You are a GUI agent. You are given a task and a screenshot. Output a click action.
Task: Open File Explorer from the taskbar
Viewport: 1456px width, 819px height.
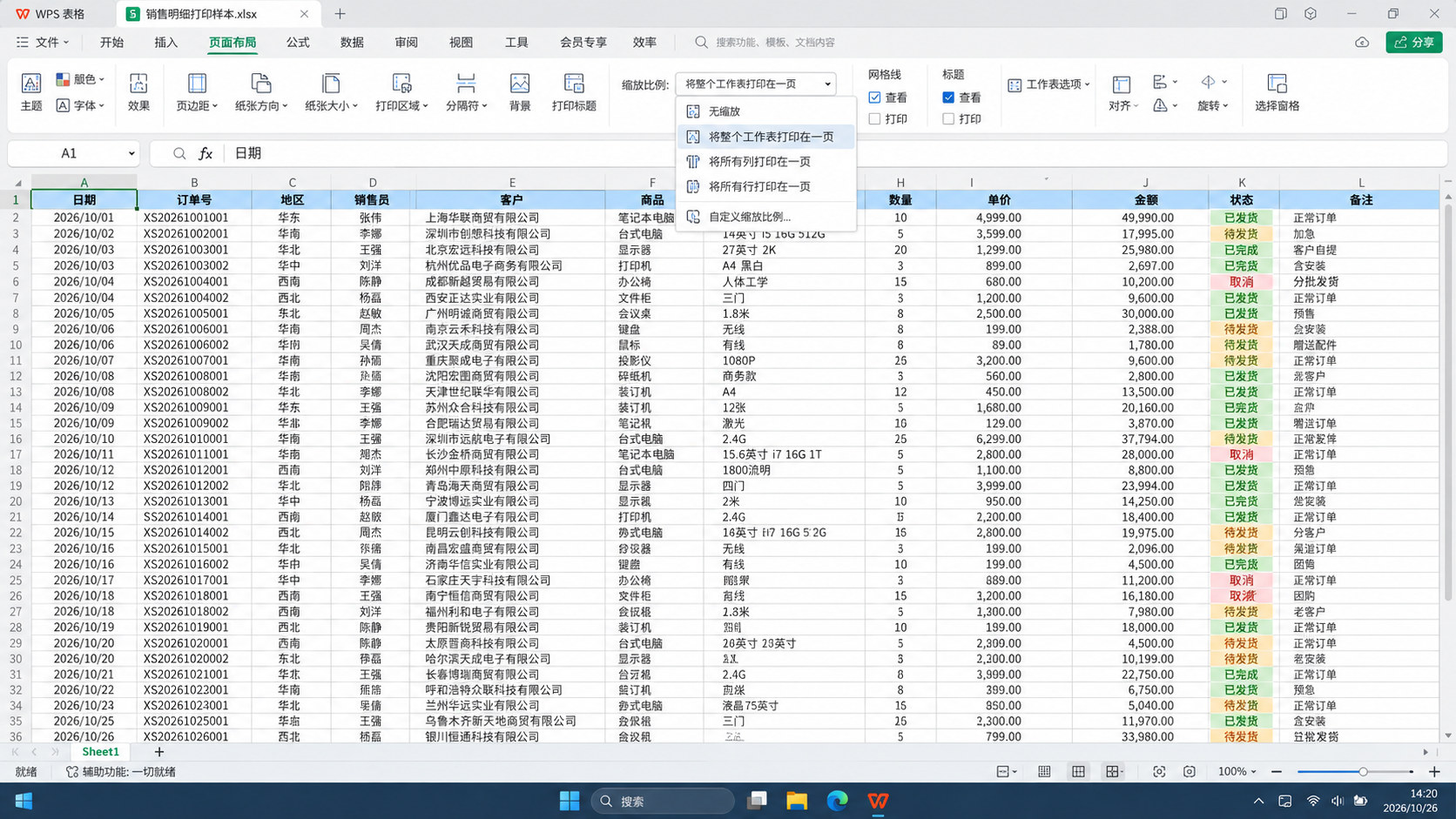(797, 801)
